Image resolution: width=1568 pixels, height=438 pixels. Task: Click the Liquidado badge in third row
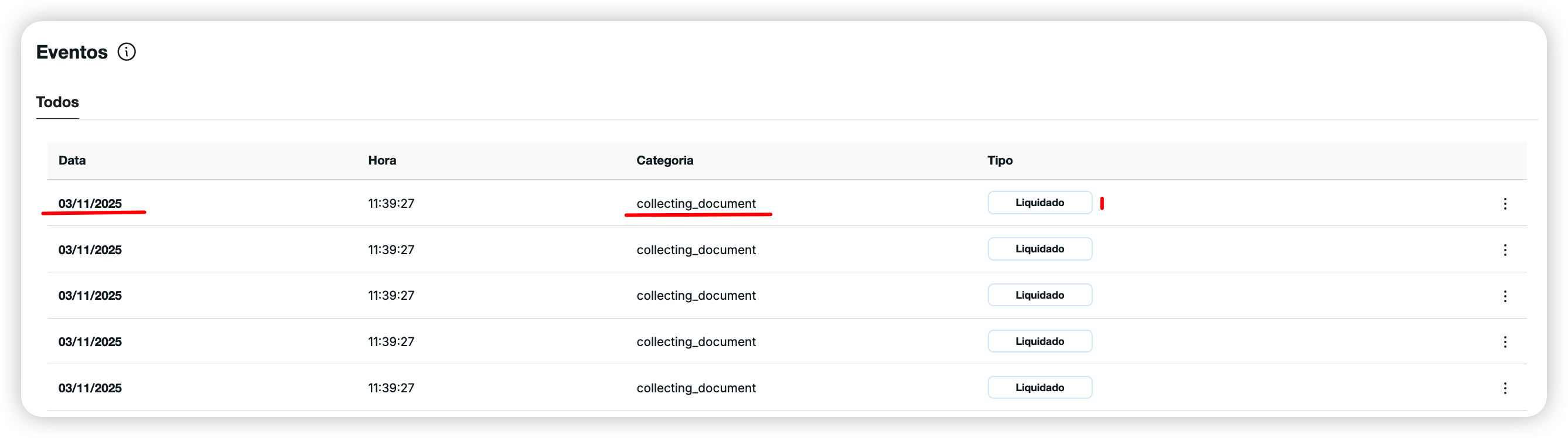pos(1039,296)
